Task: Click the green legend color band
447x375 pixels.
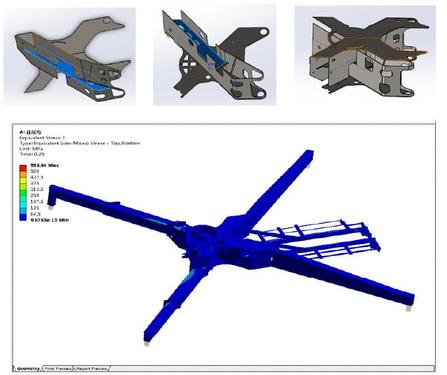Action: [x=23, y=192]
